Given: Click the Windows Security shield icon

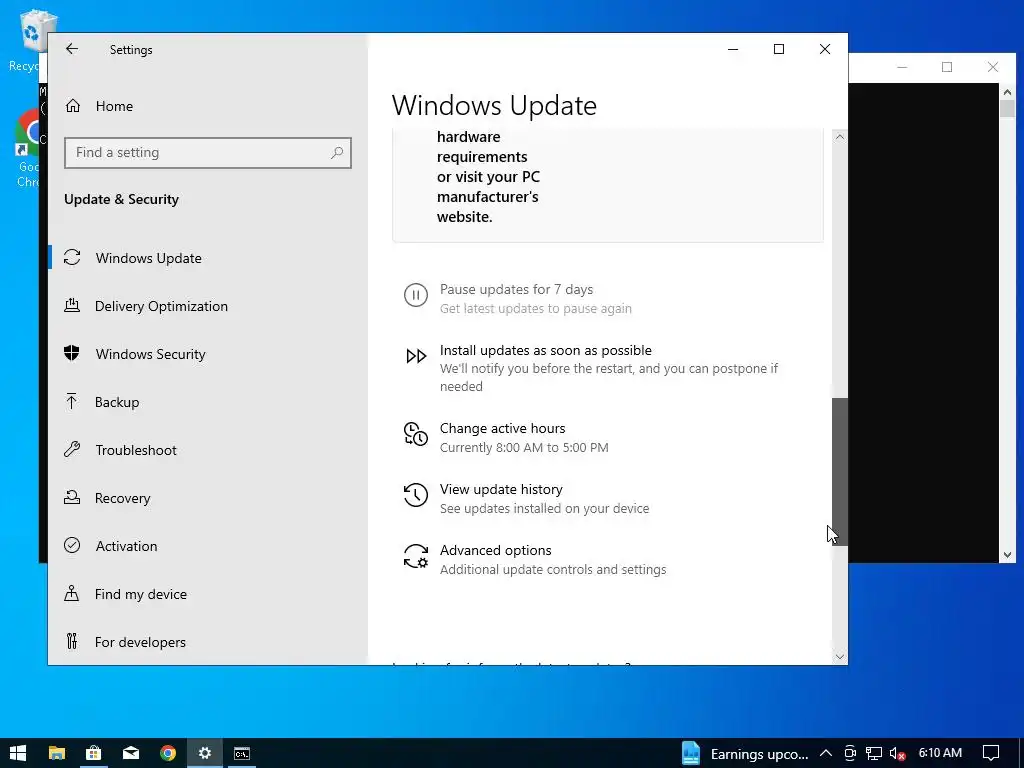Looking at the screenshot, I should (x=72, y=353).
